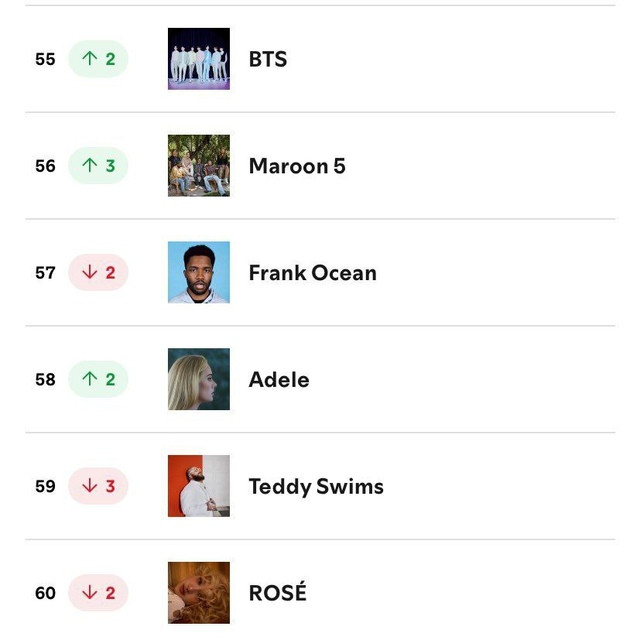640x640 pixels.
Task: Open the Frank Ocean artist photo
Action: tap(199, 272)
